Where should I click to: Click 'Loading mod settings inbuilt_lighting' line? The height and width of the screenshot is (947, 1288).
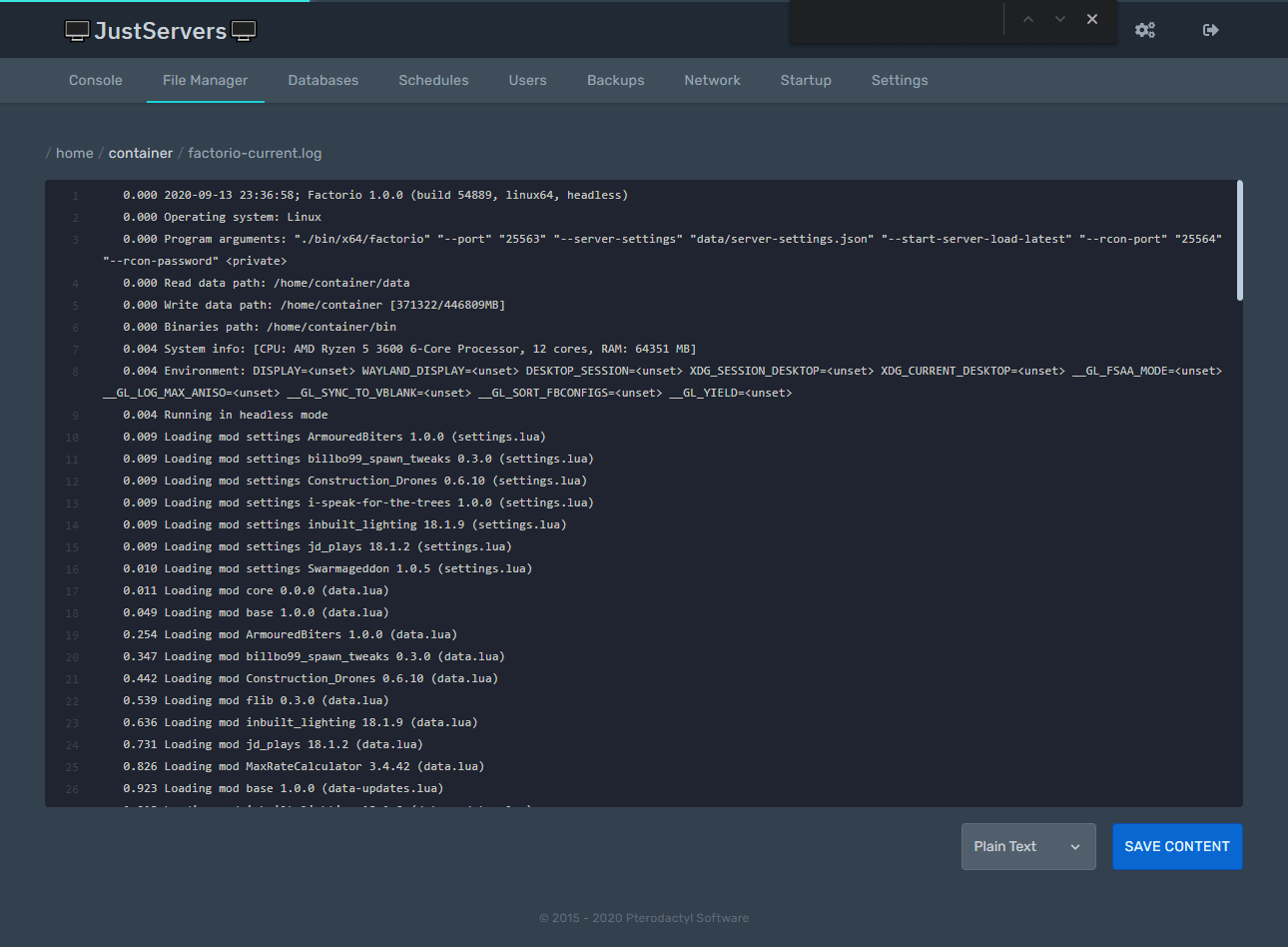[344, 524]
